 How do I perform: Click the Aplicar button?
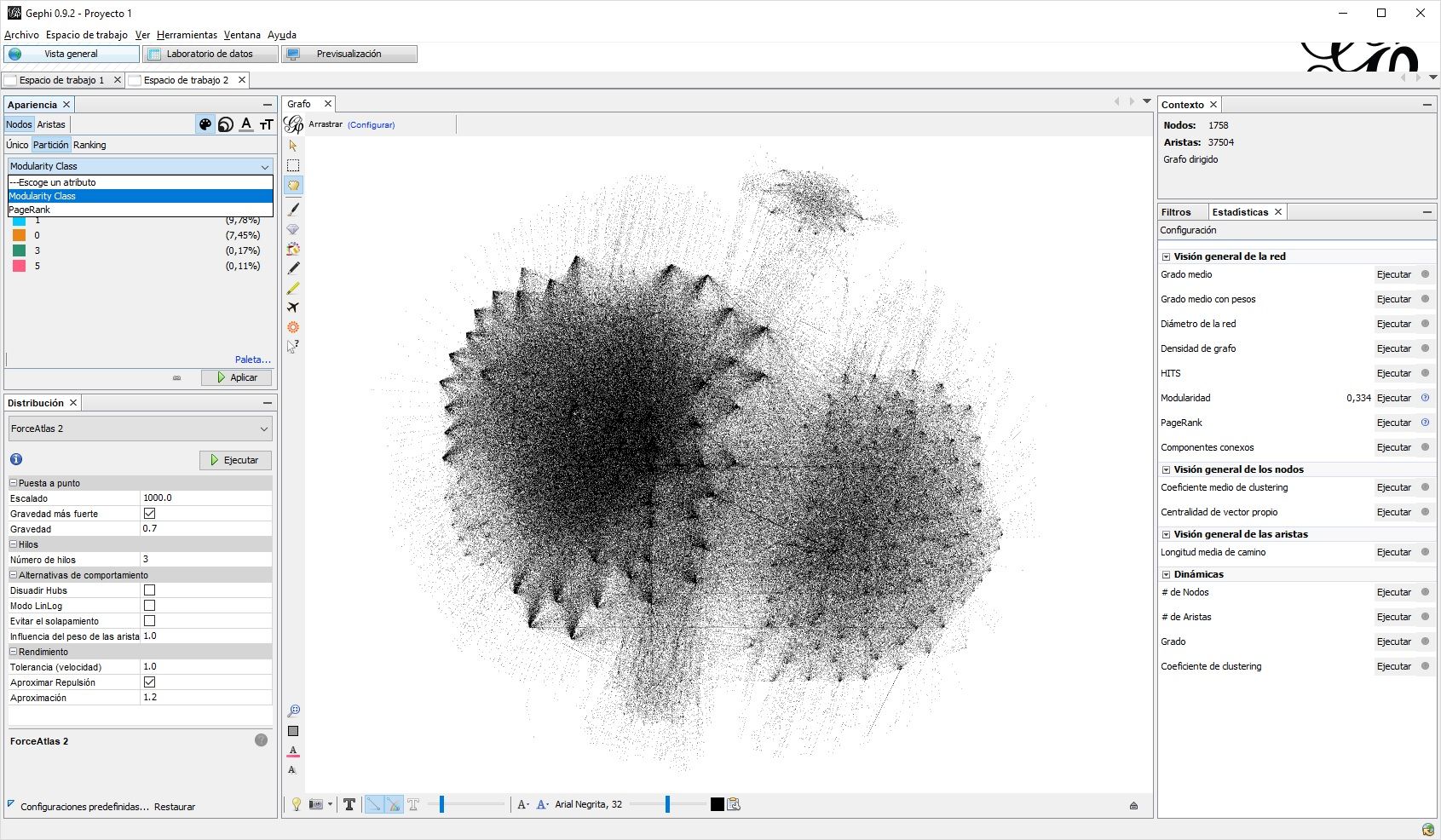point(236,377)
